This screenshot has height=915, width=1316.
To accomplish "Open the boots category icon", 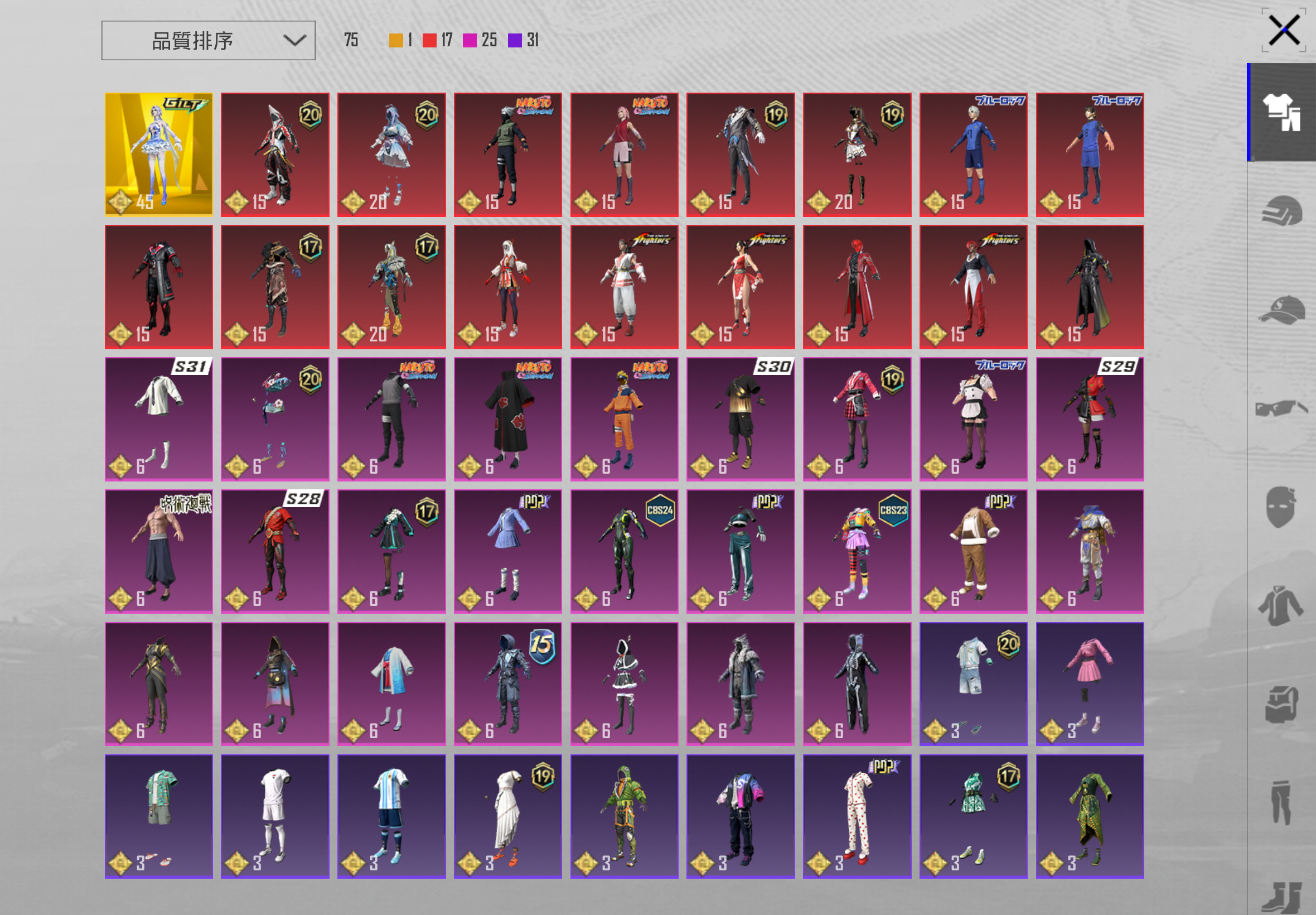I will coord(1281,898).
